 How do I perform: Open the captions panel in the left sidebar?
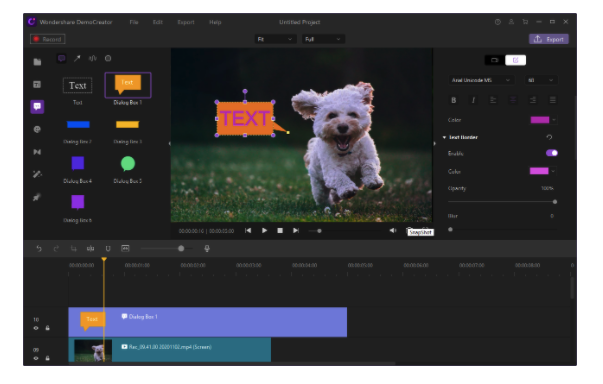pos(37,84)
